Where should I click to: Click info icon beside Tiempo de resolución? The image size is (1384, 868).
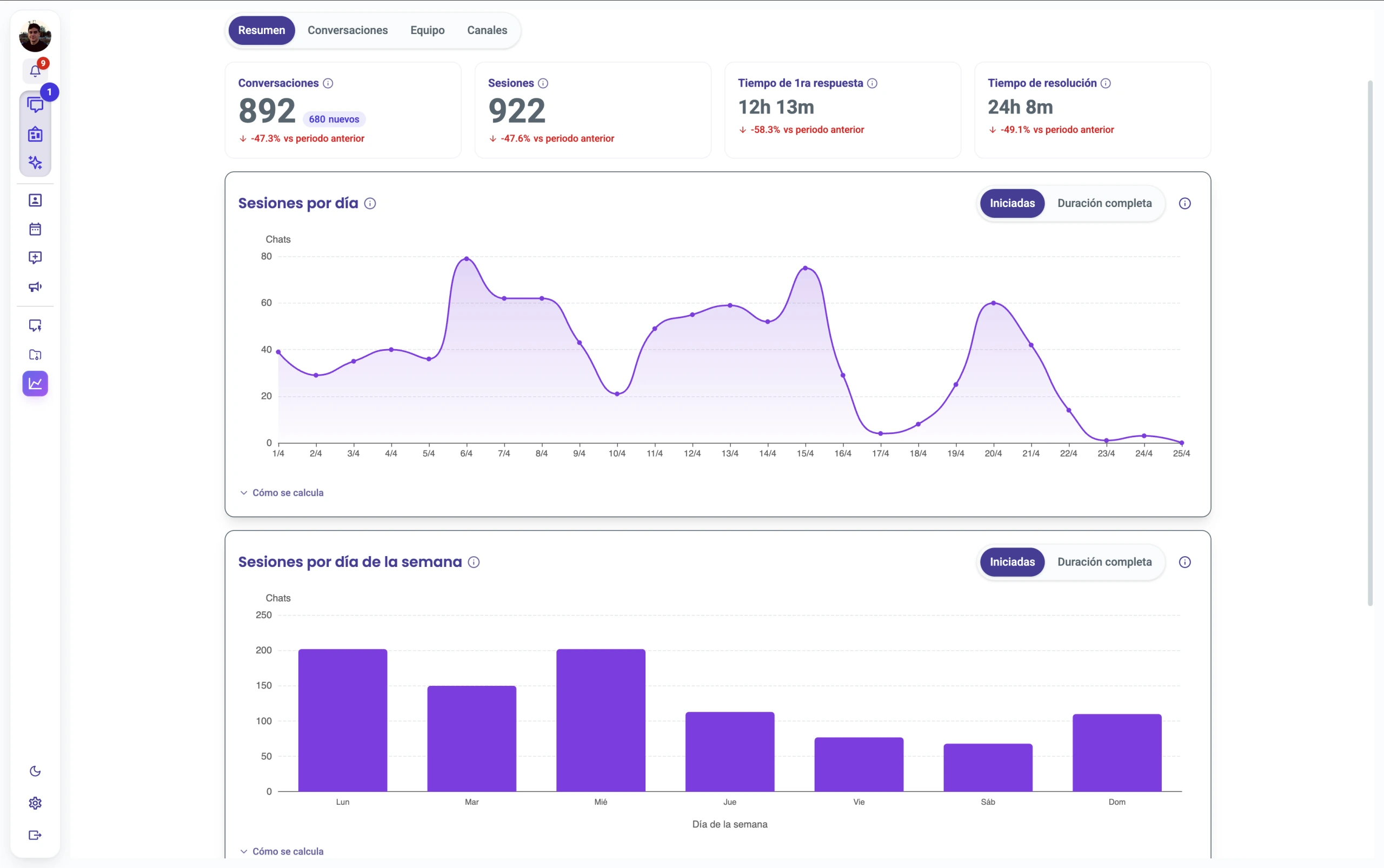[x=1106, y=83]
